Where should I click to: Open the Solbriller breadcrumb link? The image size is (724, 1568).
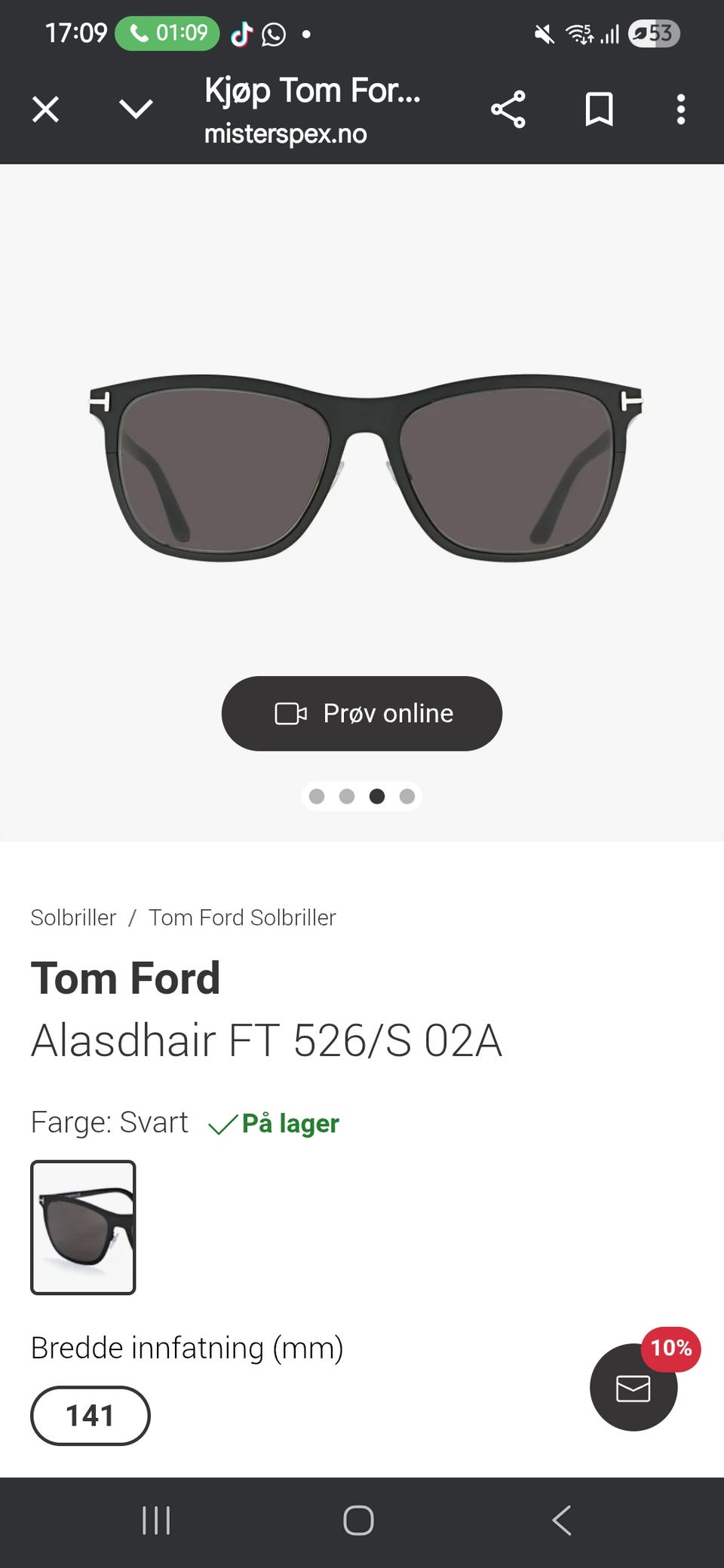coord(73,917)
